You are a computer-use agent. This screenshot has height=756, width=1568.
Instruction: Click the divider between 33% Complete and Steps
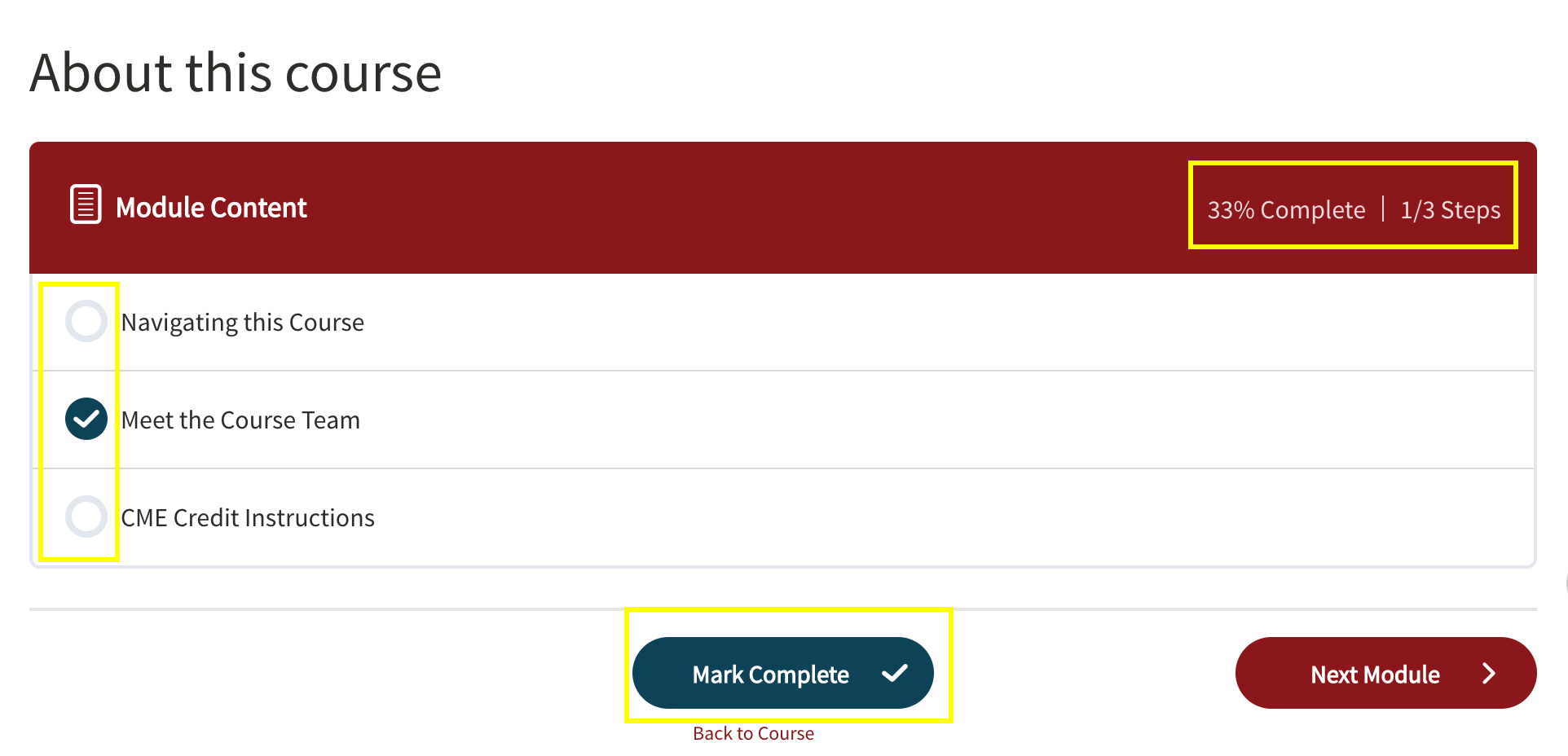1383,209
